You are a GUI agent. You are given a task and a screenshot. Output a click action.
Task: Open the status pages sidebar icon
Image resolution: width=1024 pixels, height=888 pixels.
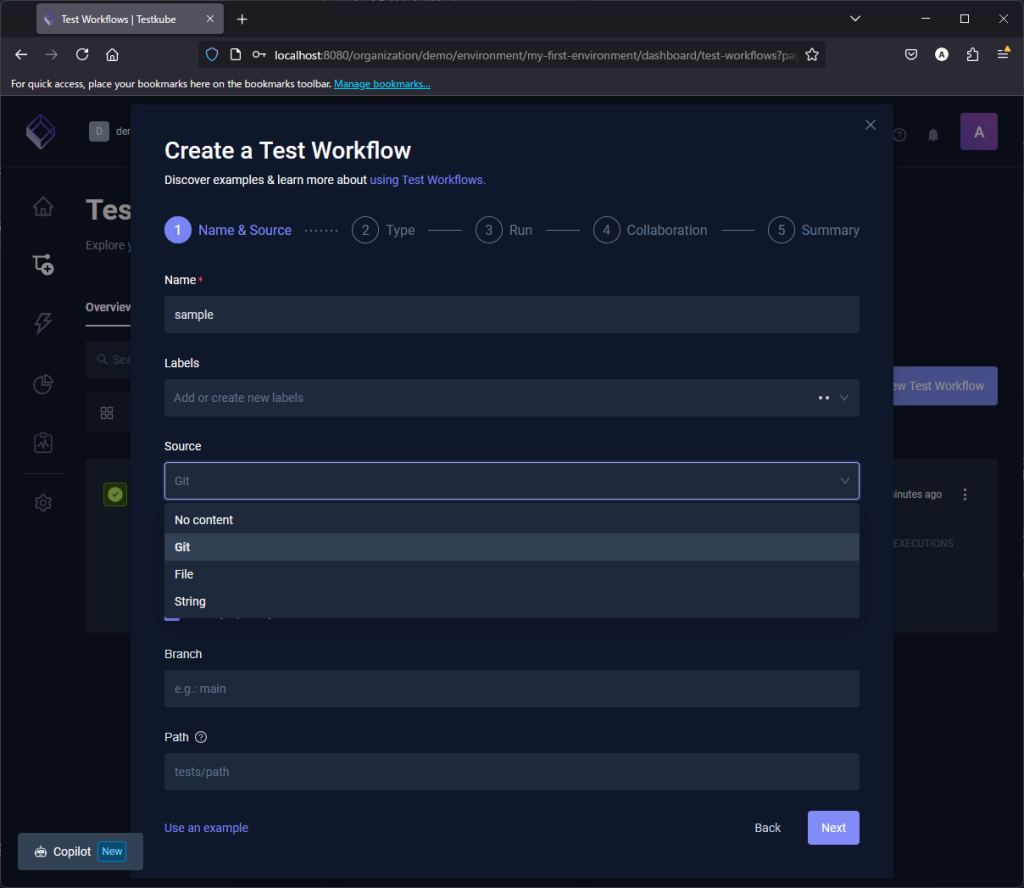pyautogui.click(x=43, y=442)
